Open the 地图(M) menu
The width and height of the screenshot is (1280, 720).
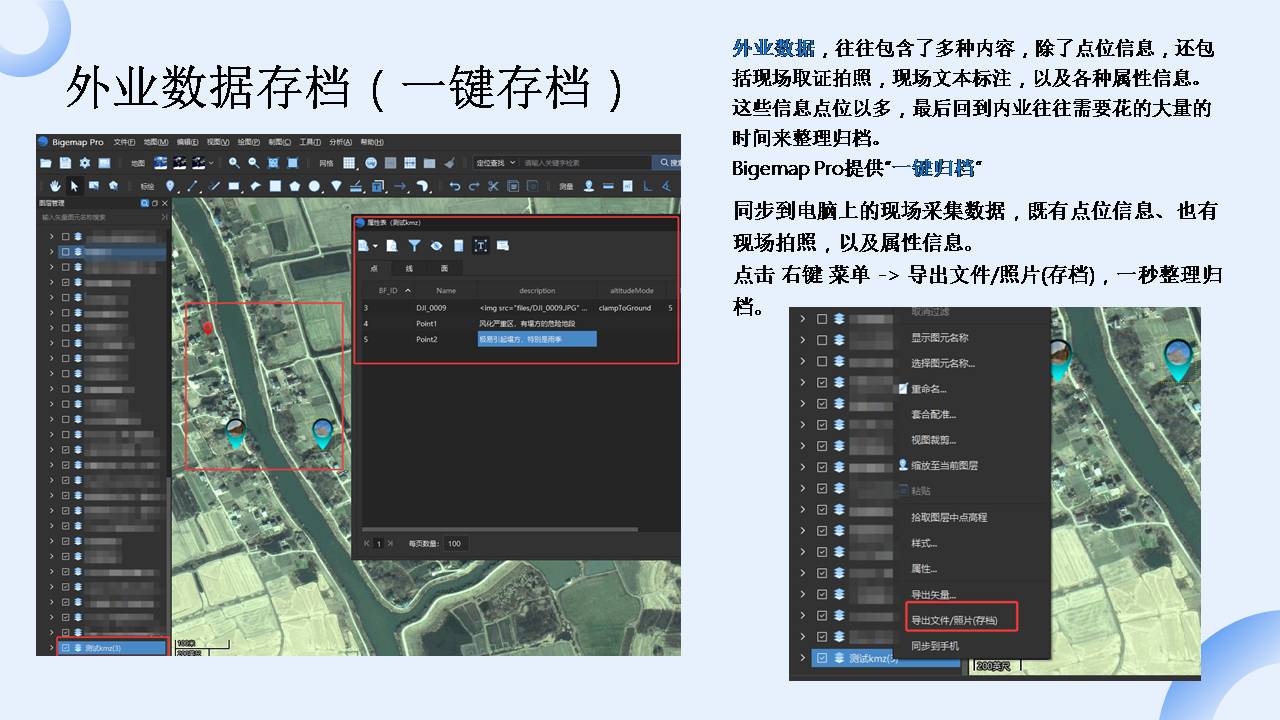pos(155,142)
